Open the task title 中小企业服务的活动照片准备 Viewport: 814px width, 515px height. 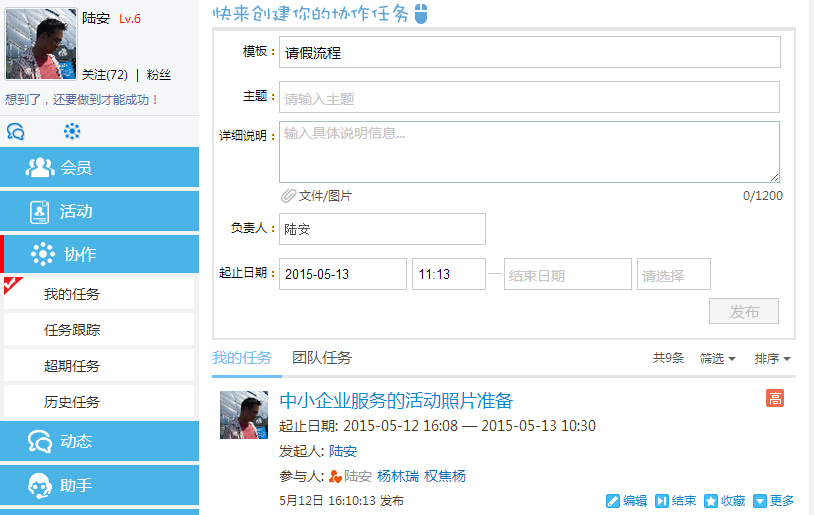pos(396,401)
